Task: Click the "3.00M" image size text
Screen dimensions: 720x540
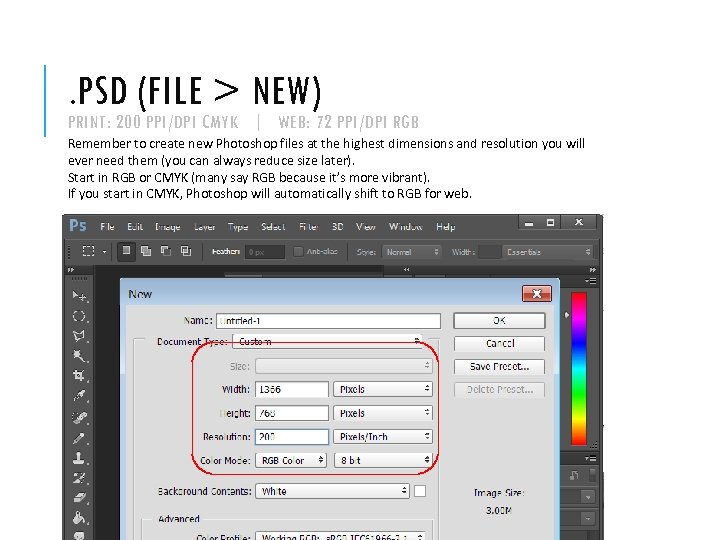Action: (499, 510)
